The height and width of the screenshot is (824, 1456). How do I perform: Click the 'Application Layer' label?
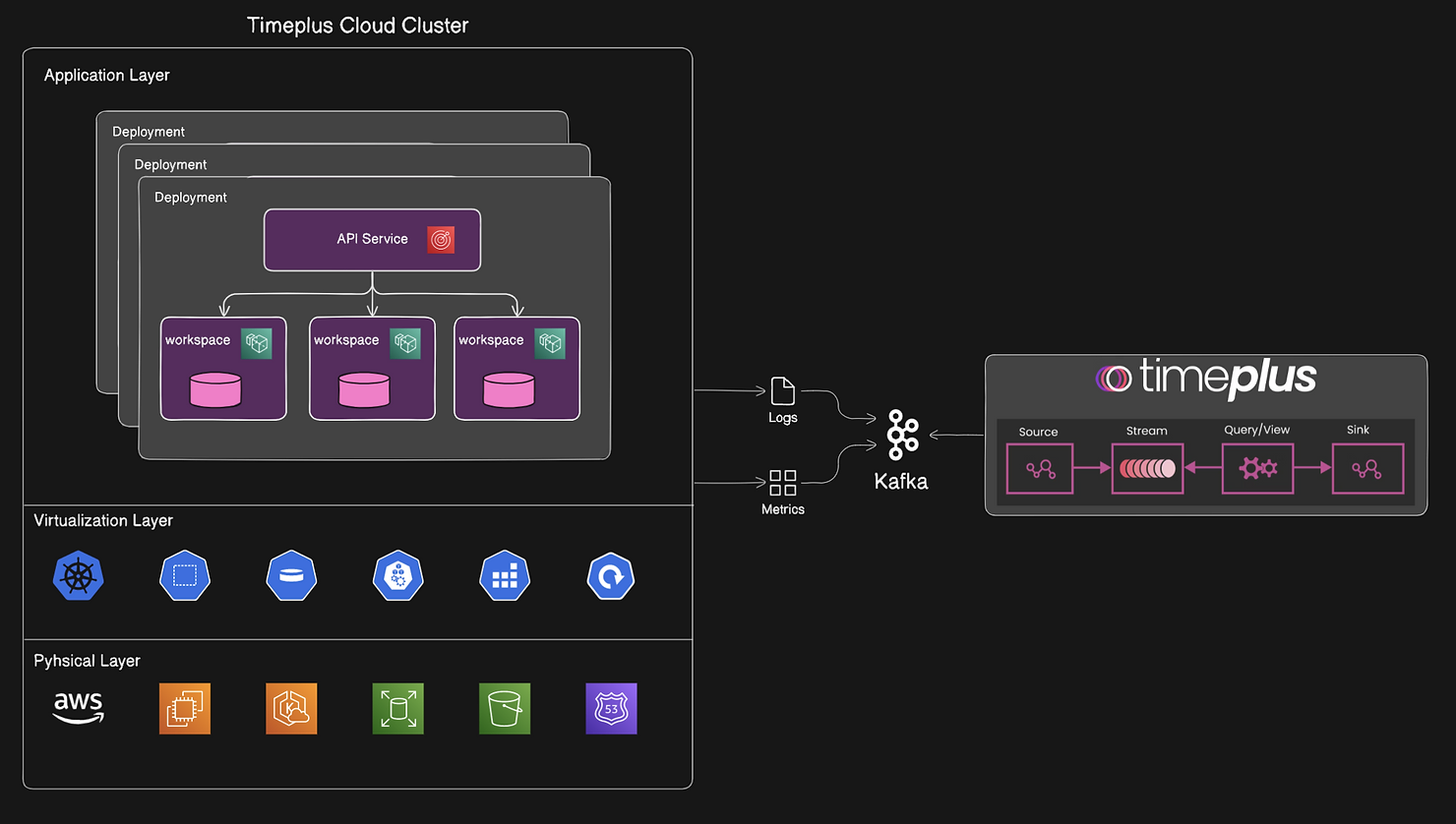(106, 76)
